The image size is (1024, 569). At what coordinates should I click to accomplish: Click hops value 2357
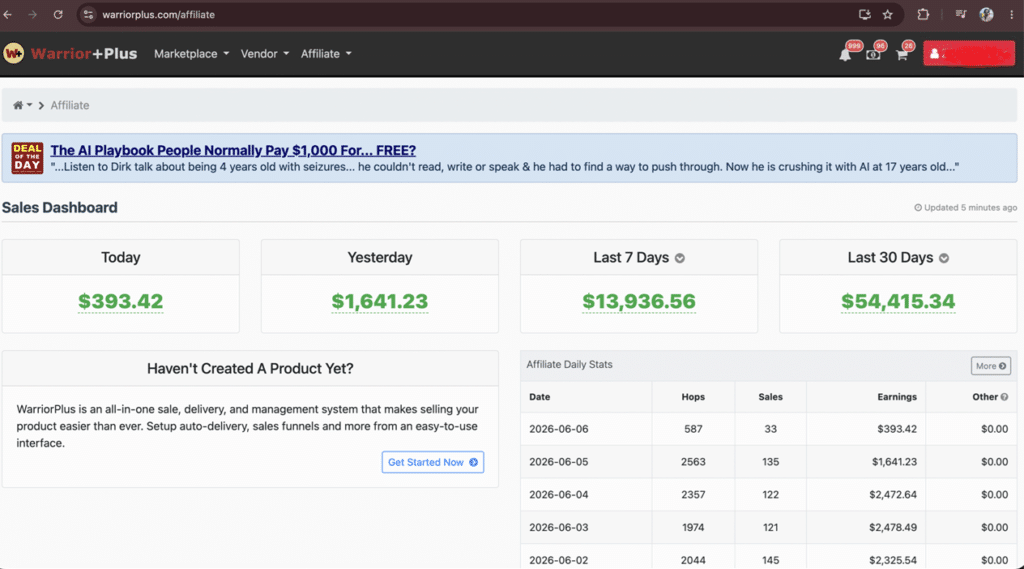click(x=693, y=495)
